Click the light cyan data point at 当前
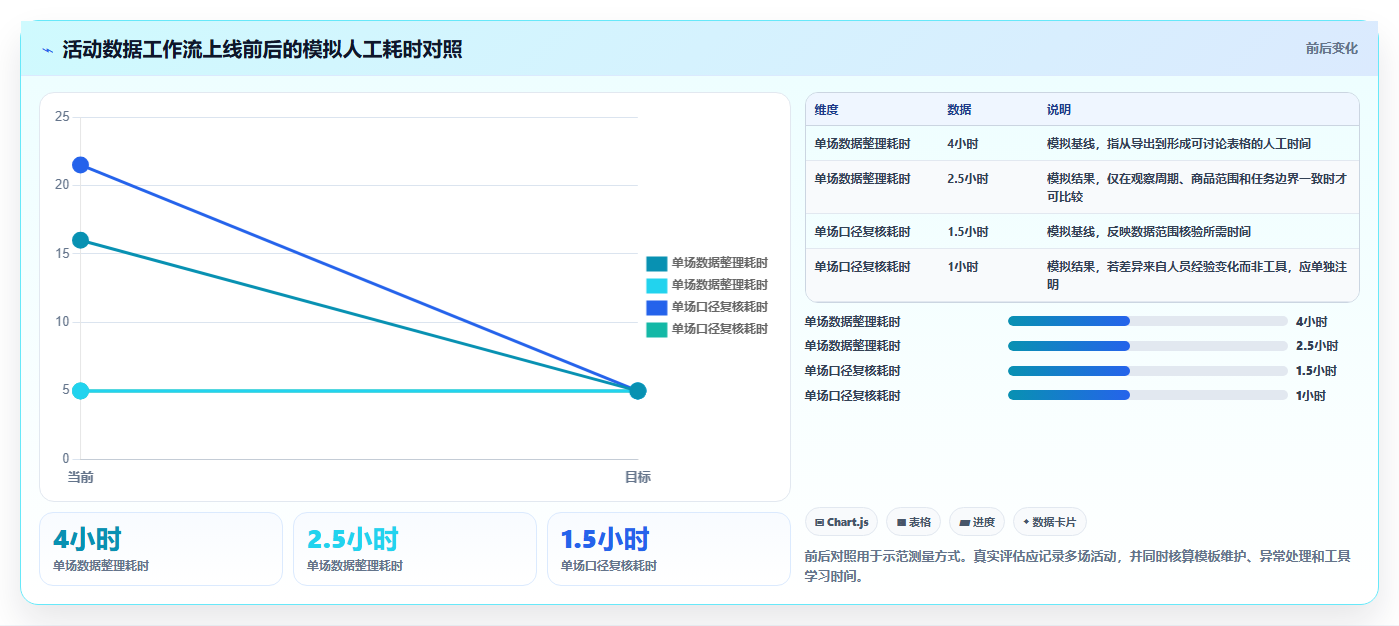Viewport: 1399px width, 626px height. pyautogui.click(x=80, y=391)
